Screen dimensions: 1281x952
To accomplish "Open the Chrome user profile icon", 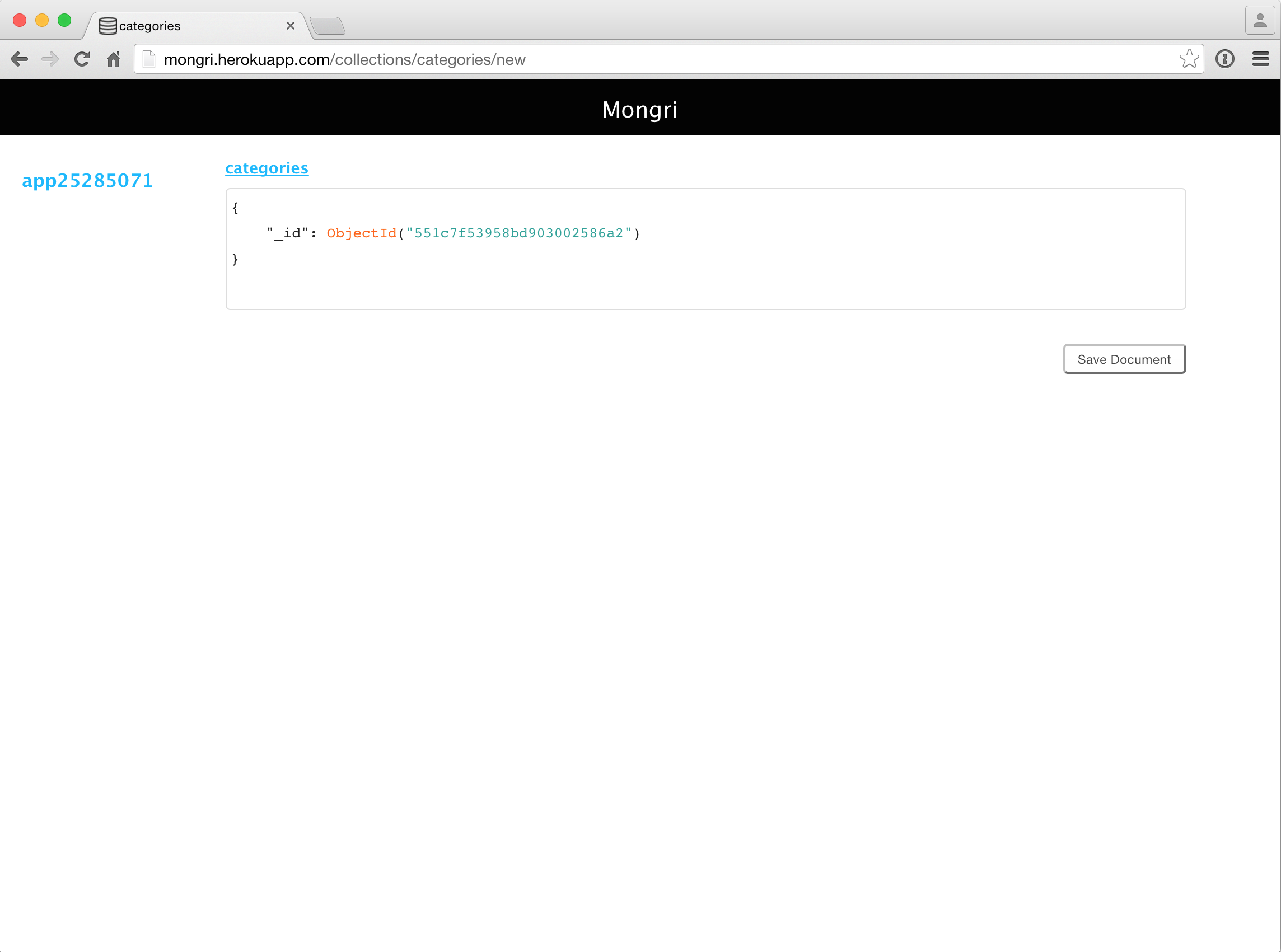I will 1260,21.
